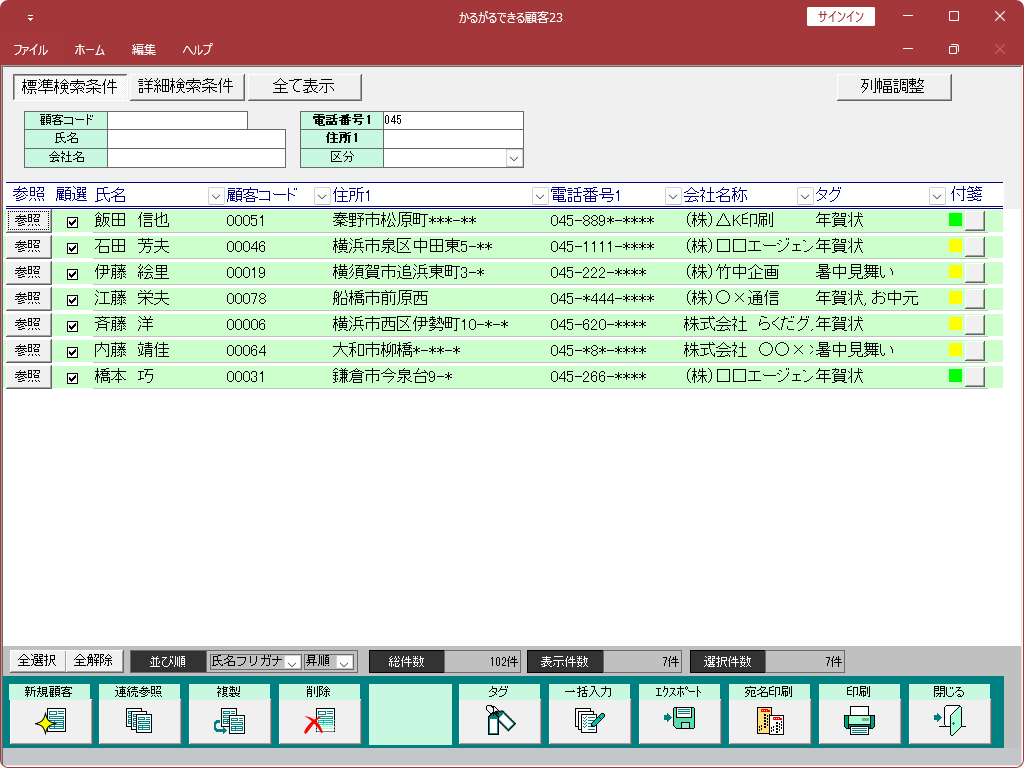Open 会社名称 column filter dropdown
This screenshot has width=1024, height=768.
[x=805, y=195]
